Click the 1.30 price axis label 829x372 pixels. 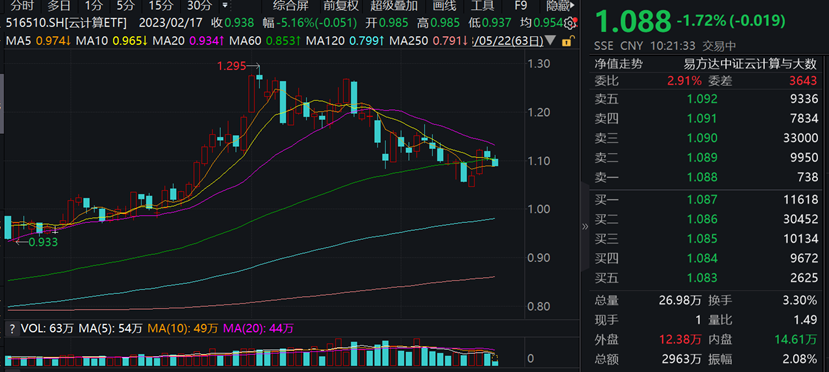(538, 64)
